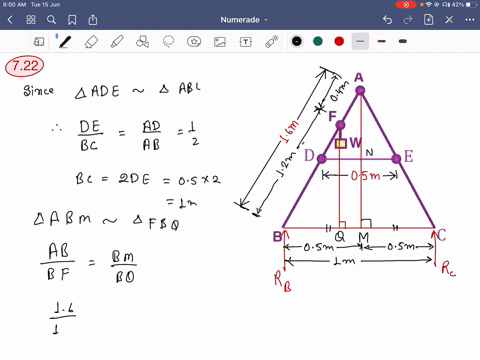Click the circled 7.22 problem number
The height and width of the screenshot is (360, 480).
pyautogui.click(x=24, y=66)
